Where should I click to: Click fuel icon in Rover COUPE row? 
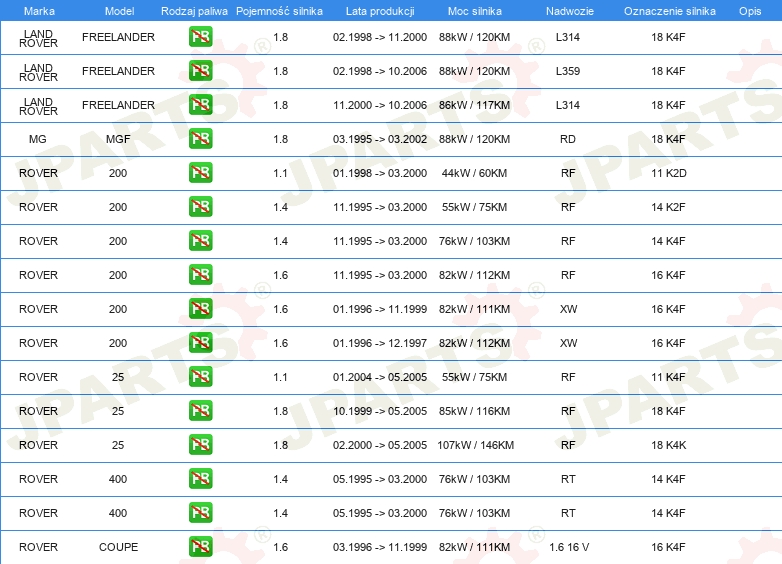(200, 547)
